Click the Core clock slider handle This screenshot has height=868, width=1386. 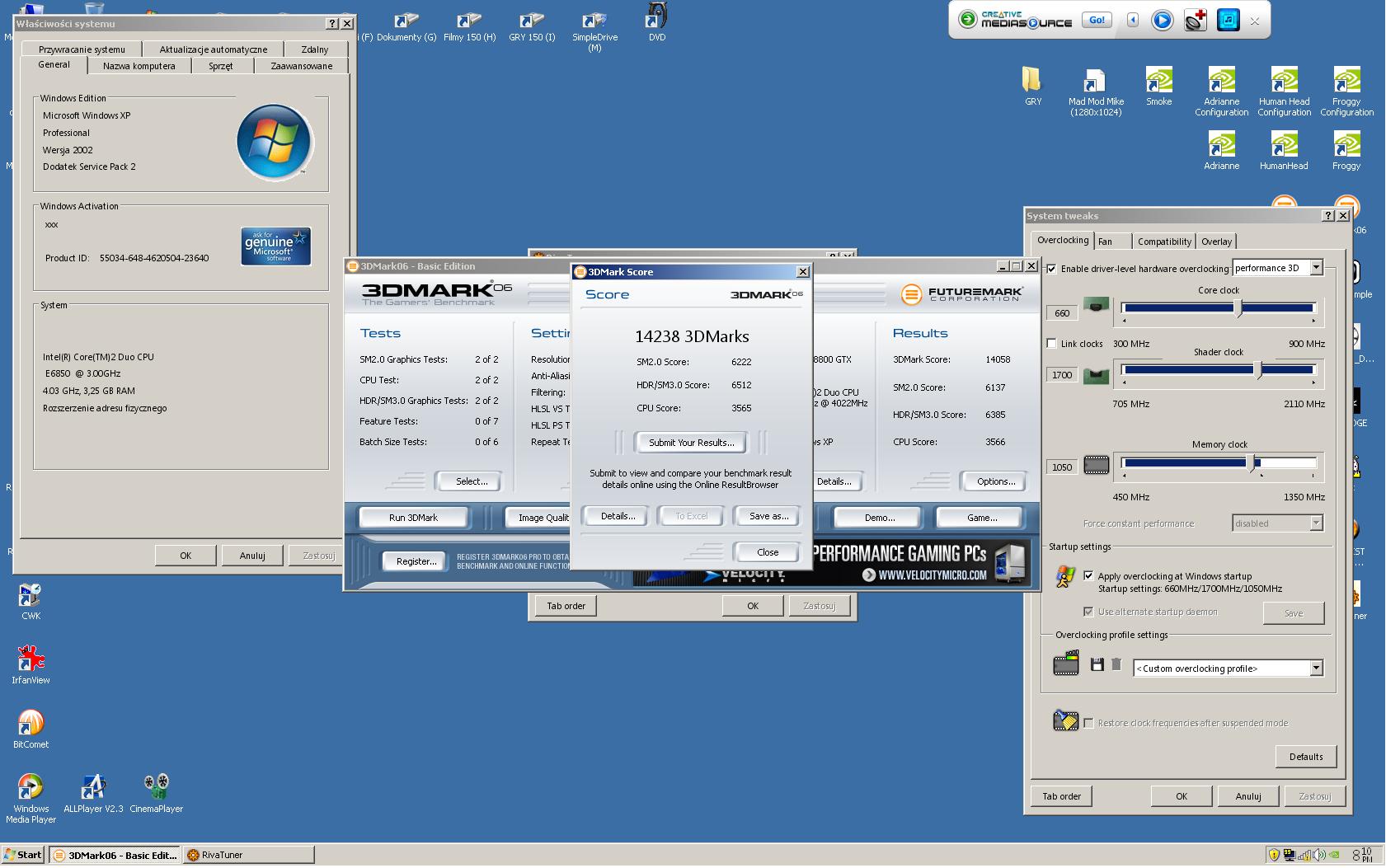[1238, 308]
